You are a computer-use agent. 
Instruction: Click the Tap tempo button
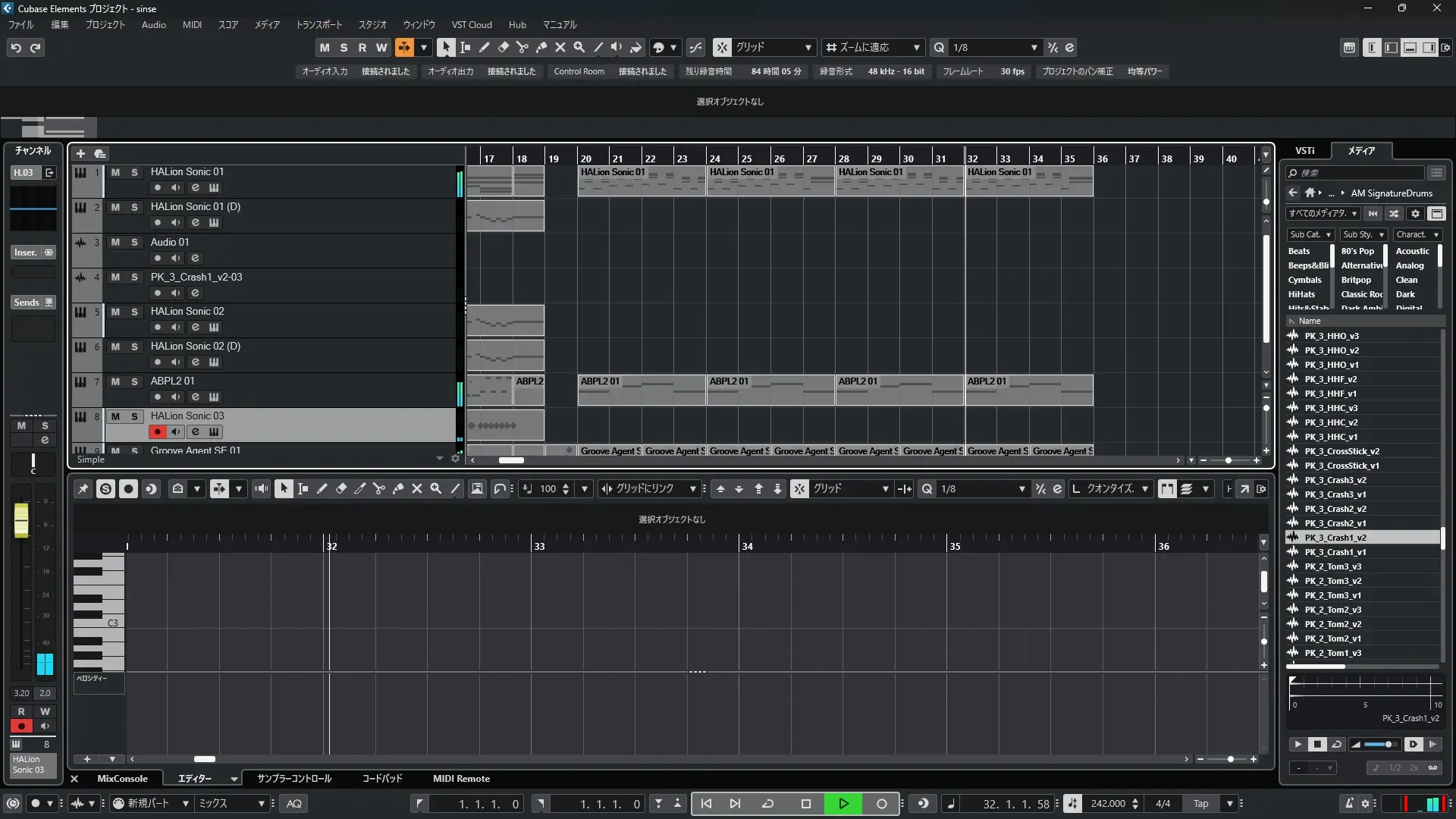tap(1200, 804)
